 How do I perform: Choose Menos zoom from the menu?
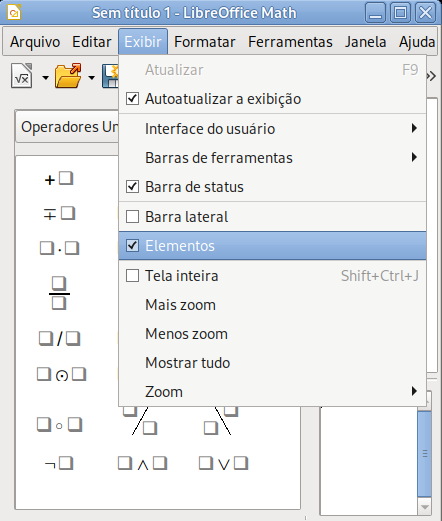[x=272, y=334]
